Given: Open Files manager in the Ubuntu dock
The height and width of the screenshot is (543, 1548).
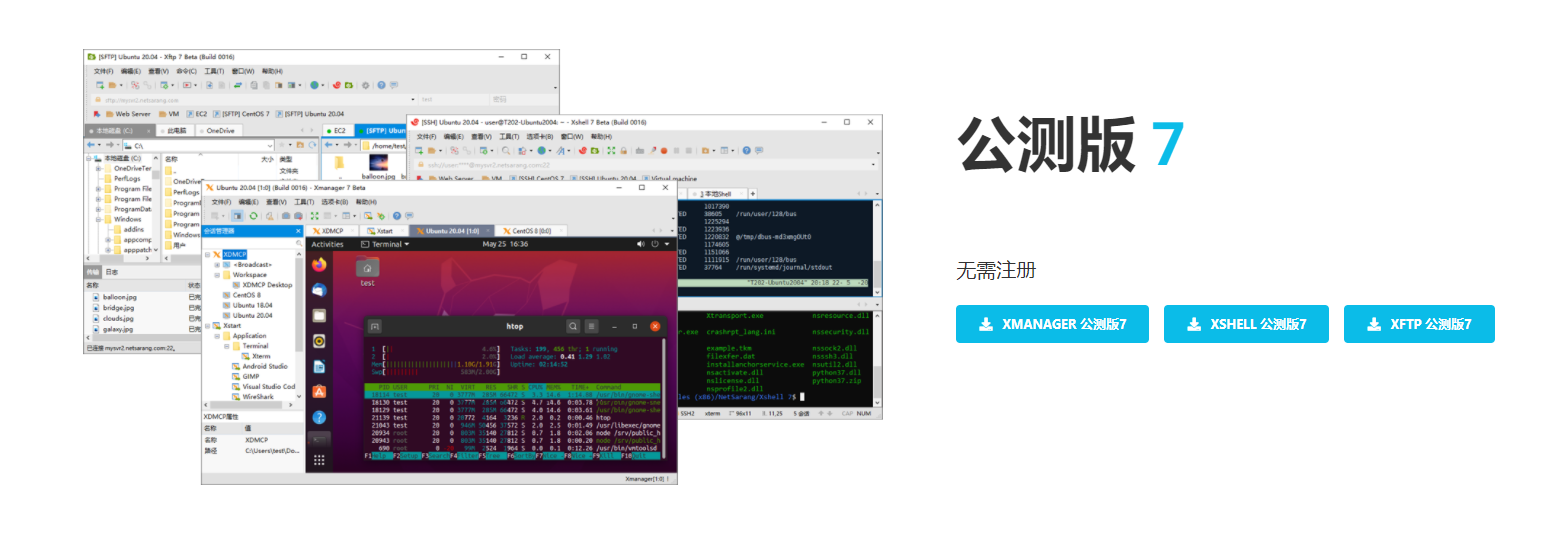Looking at the screenshot, I should pyautogui.click(x=319, y=315).
